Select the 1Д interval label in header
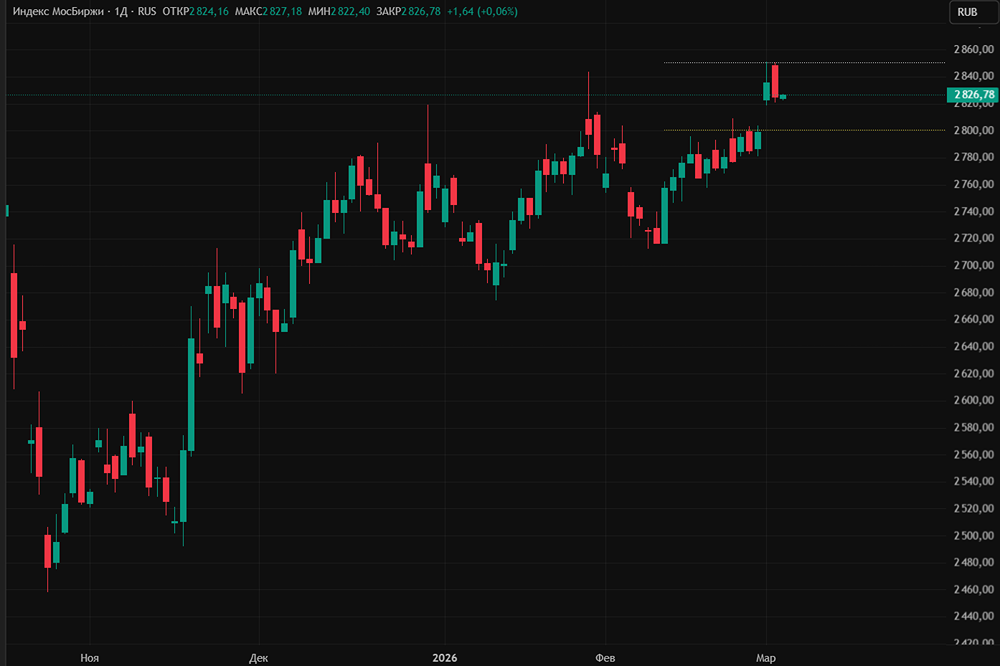 [x=121, y=11]
